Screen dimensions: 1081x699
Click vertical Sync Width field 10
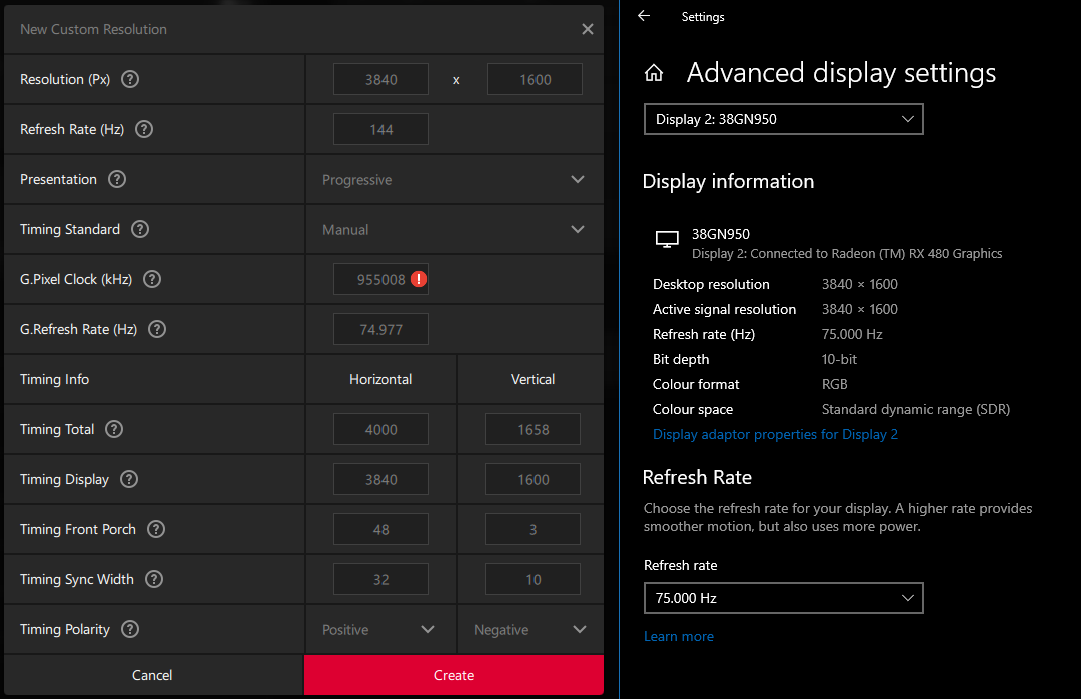tap(532, 579)
